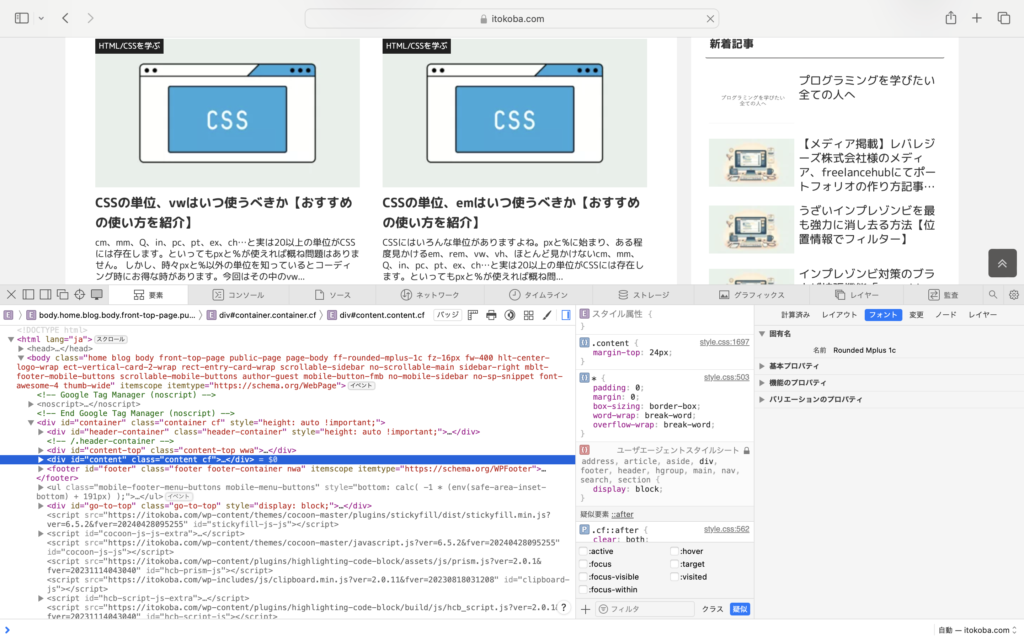Click the バッジ button
The image size is (1024, 640).
point(447,315)
